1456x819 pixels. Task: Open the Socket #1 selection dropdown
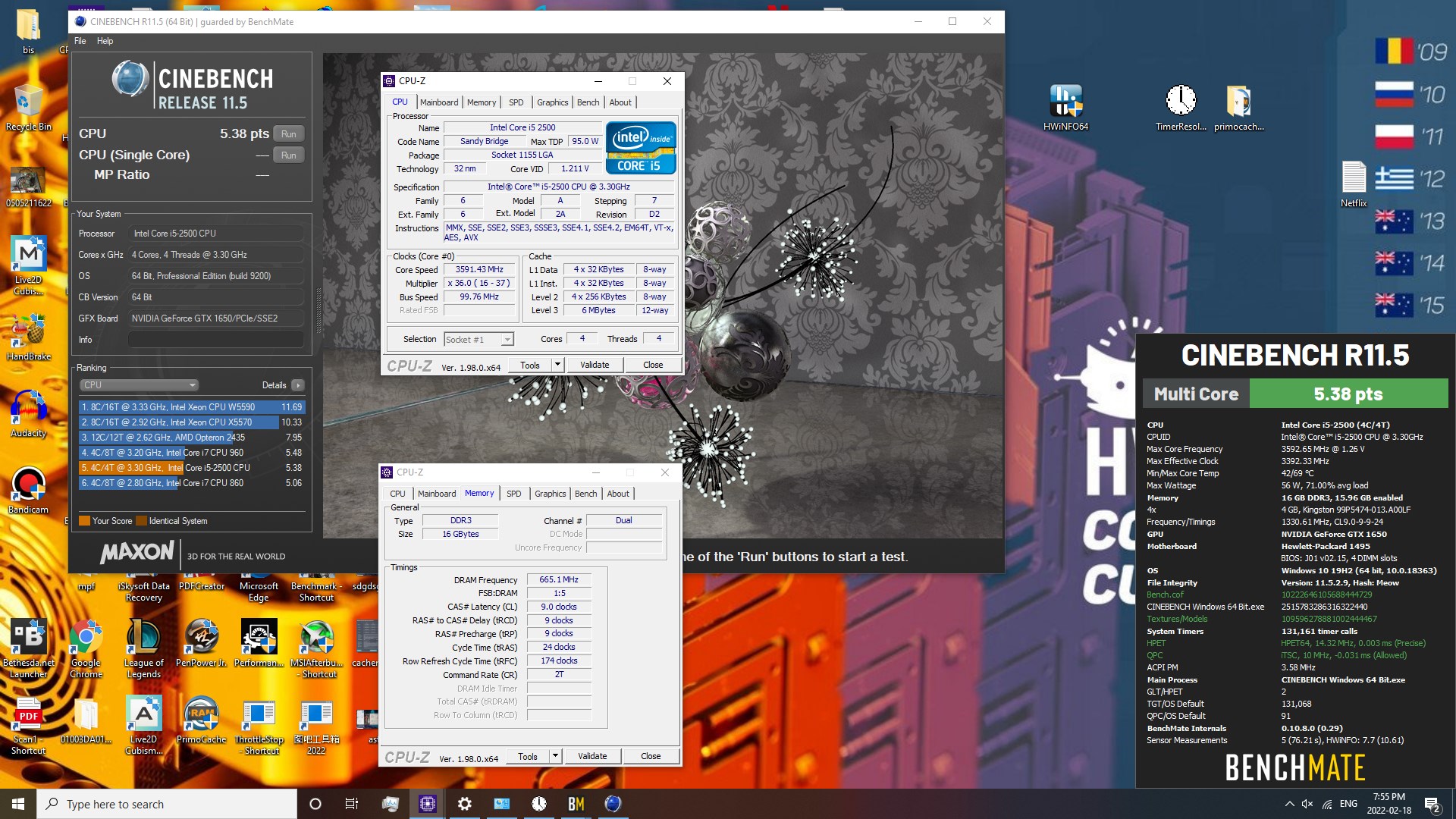coord(479,340)
